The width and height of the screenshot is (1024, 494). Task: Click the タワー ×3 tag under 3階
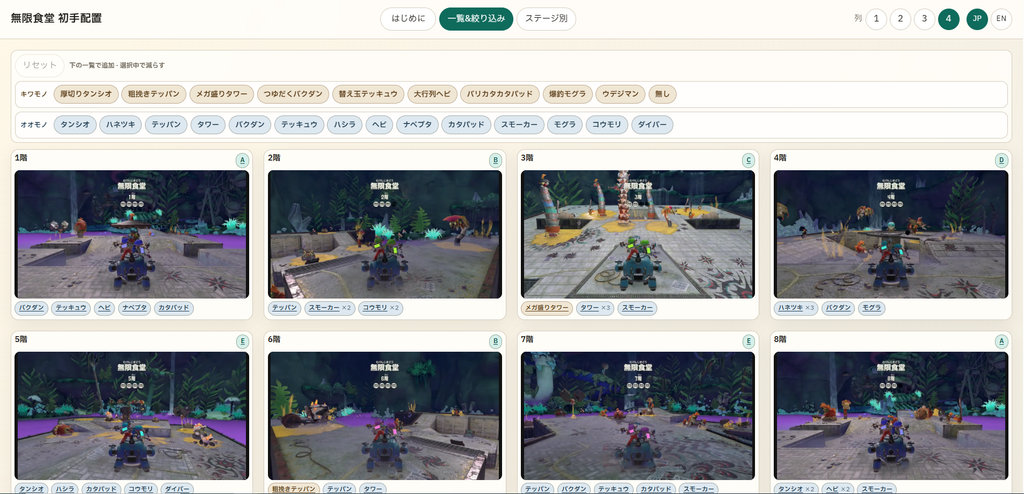(x=595, y=308)
